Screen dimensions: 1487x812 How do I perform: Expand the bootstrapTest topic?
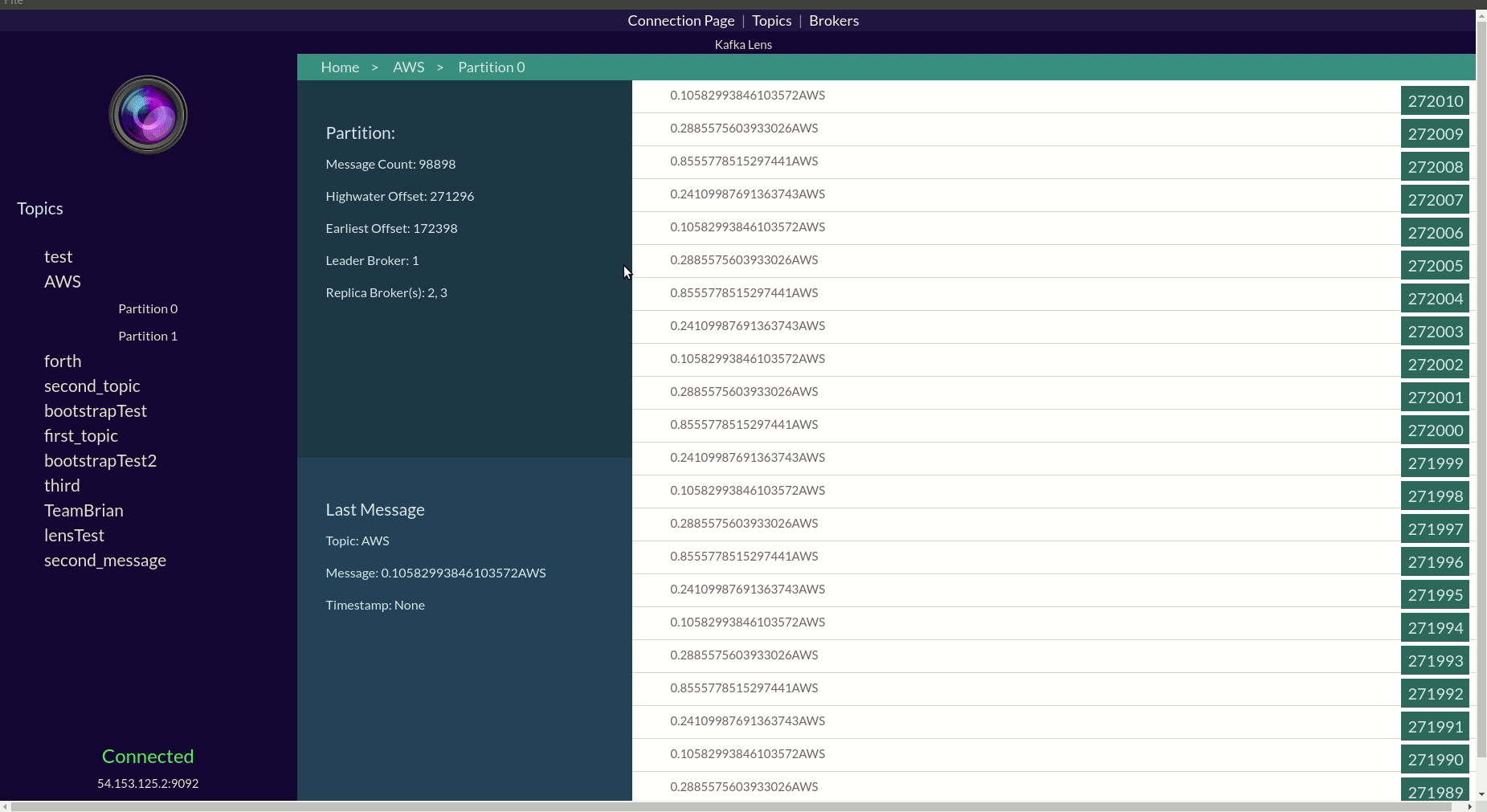96,410
